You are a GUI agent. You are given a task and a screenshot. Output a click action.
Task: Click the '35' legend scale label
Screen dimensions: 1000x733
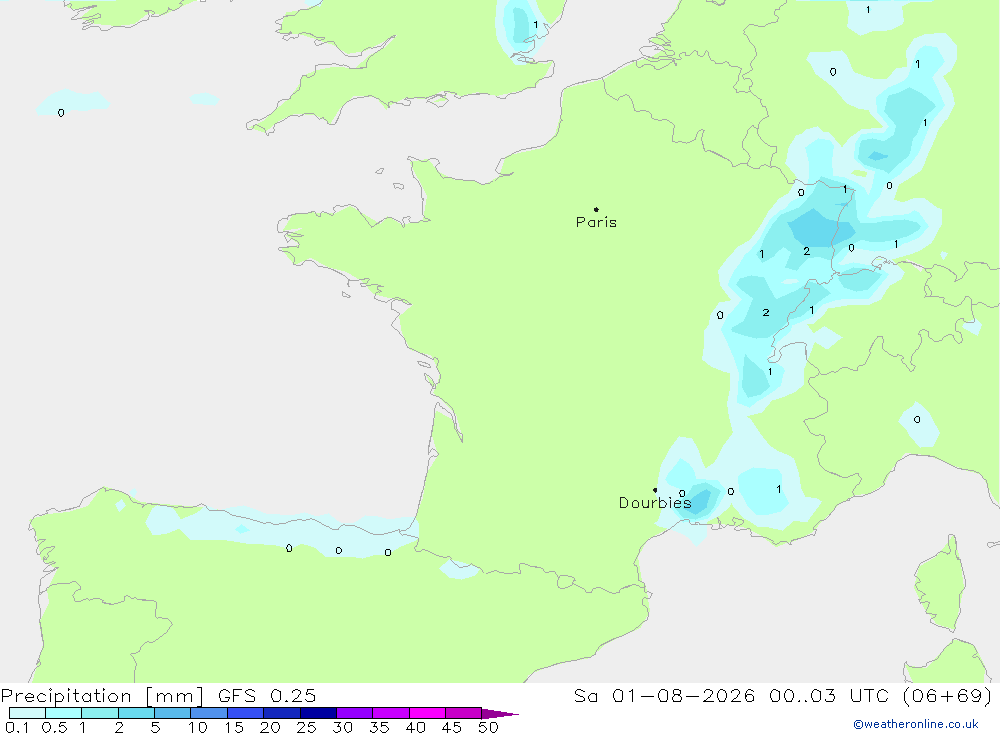coord(379,727)
